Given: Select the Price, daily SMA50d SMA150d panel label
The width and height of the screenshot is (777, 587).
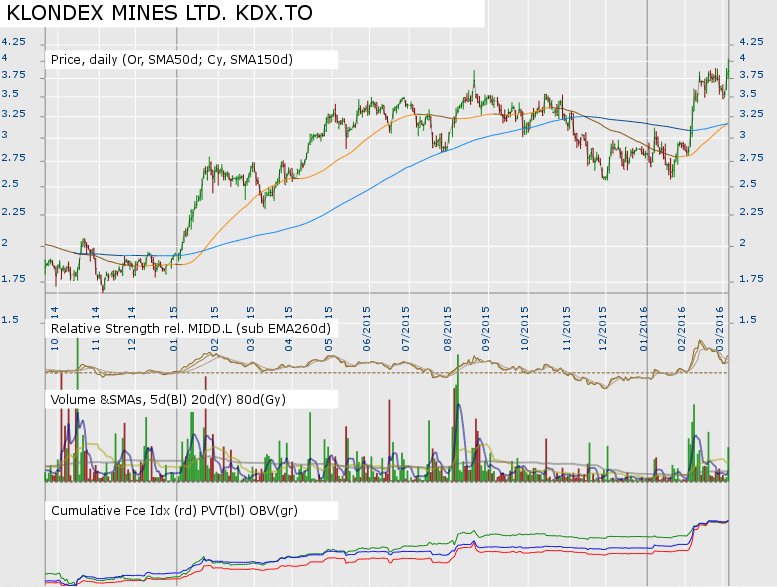Looking at the screenshot, I should (172, 60).
